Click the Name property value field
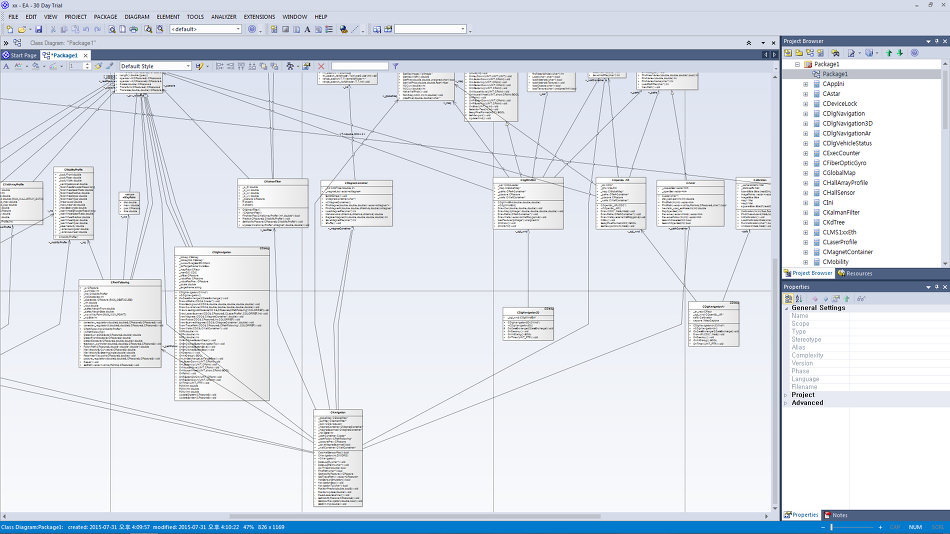950x534 pixels. (x=899, y=316)
